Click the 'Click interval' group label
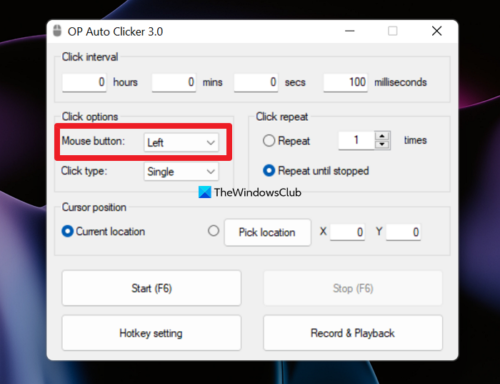The height and width of the screenshot is (384, 500). pos(90,57)
